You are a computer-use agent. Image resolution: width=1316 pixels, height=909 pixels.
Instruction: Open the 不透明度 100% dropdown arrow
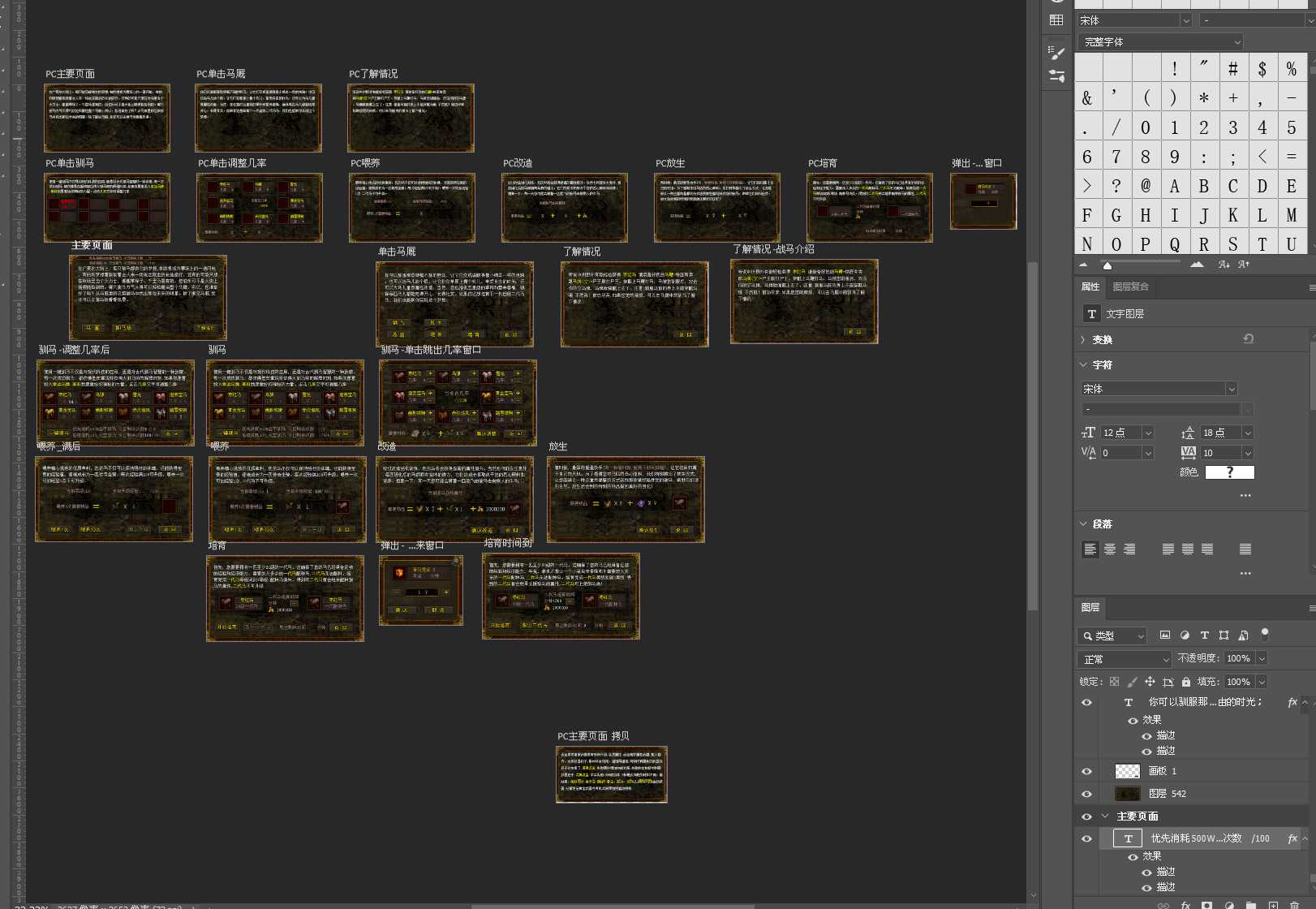click(x=1262, y=658)
